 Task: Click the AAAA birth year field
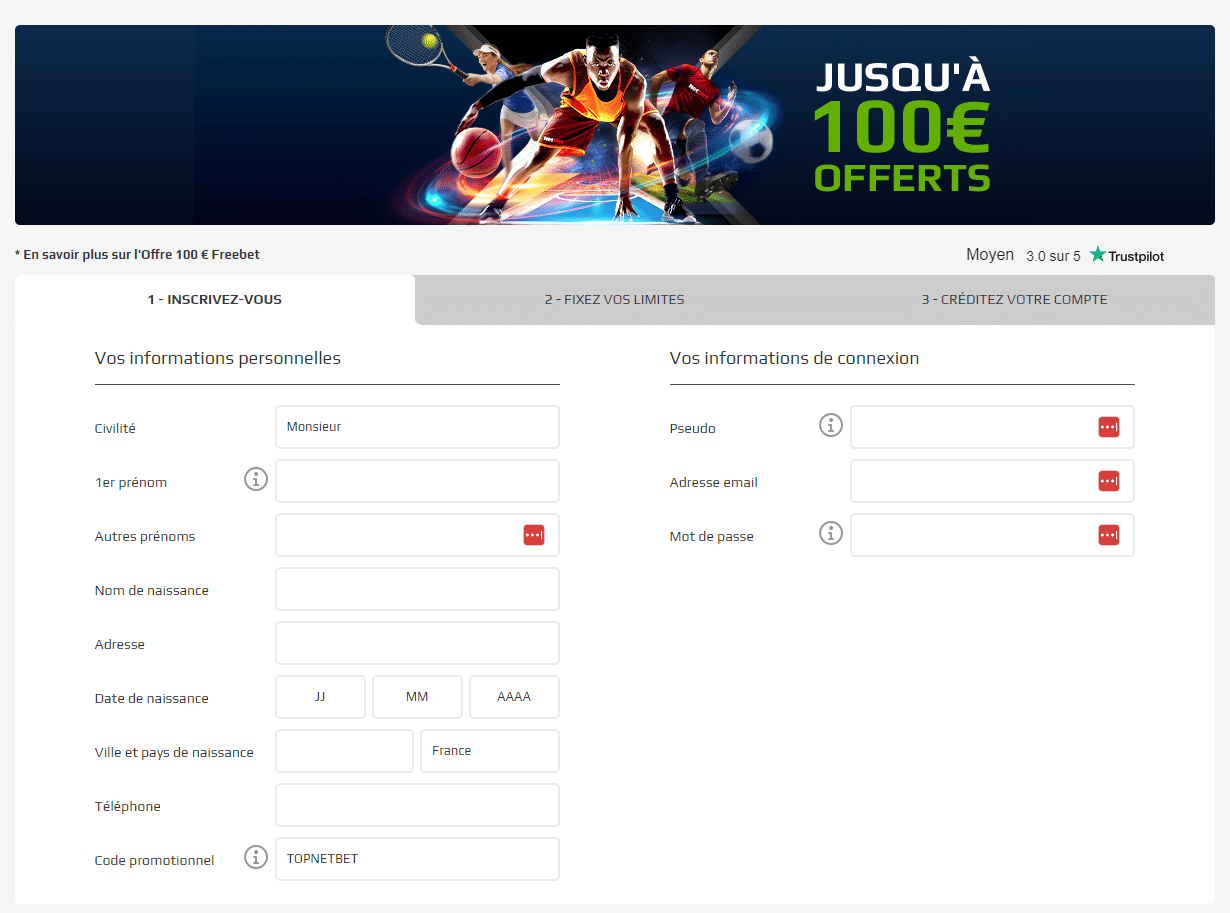pyautogui.click(x=514, y=697)
